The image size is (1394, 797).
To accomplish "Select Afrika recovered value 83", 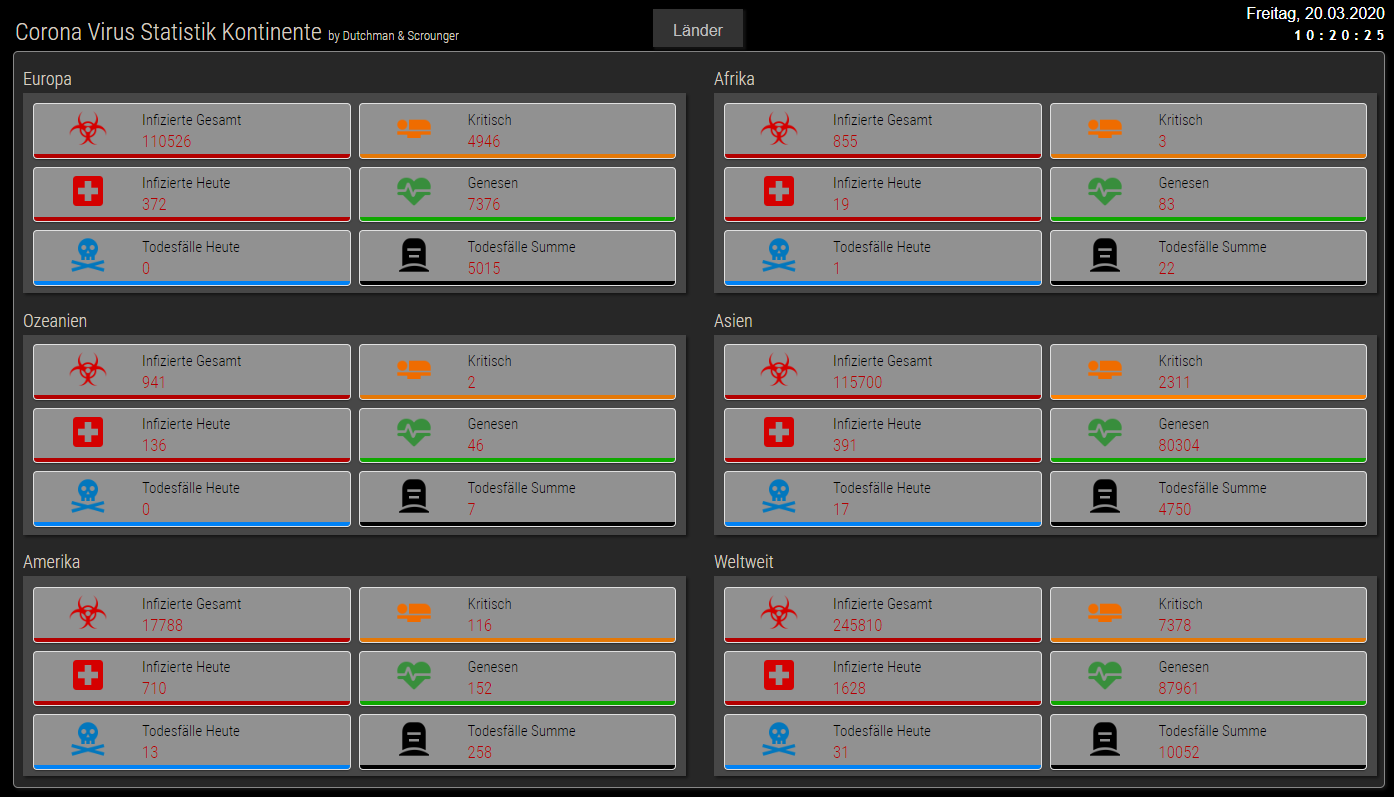I will [1167, 204].
